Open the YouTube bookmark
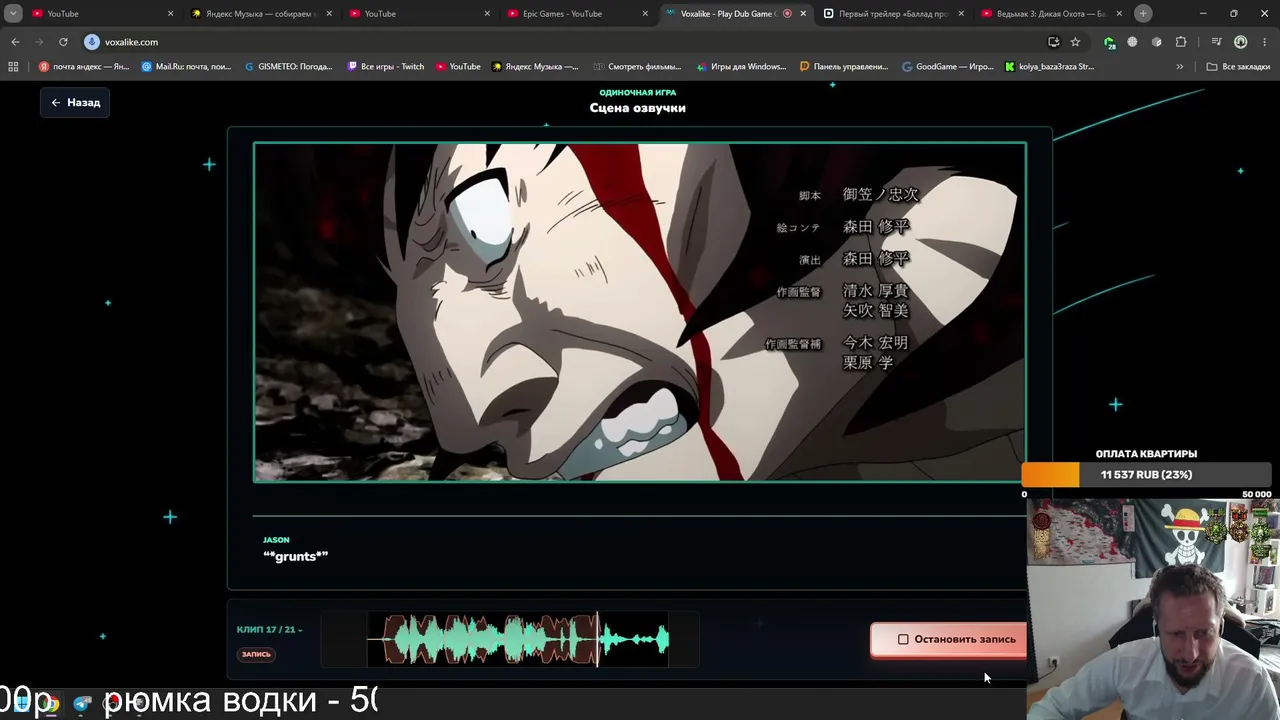This screenshot has width=1280, height=720. coord(457,67)
